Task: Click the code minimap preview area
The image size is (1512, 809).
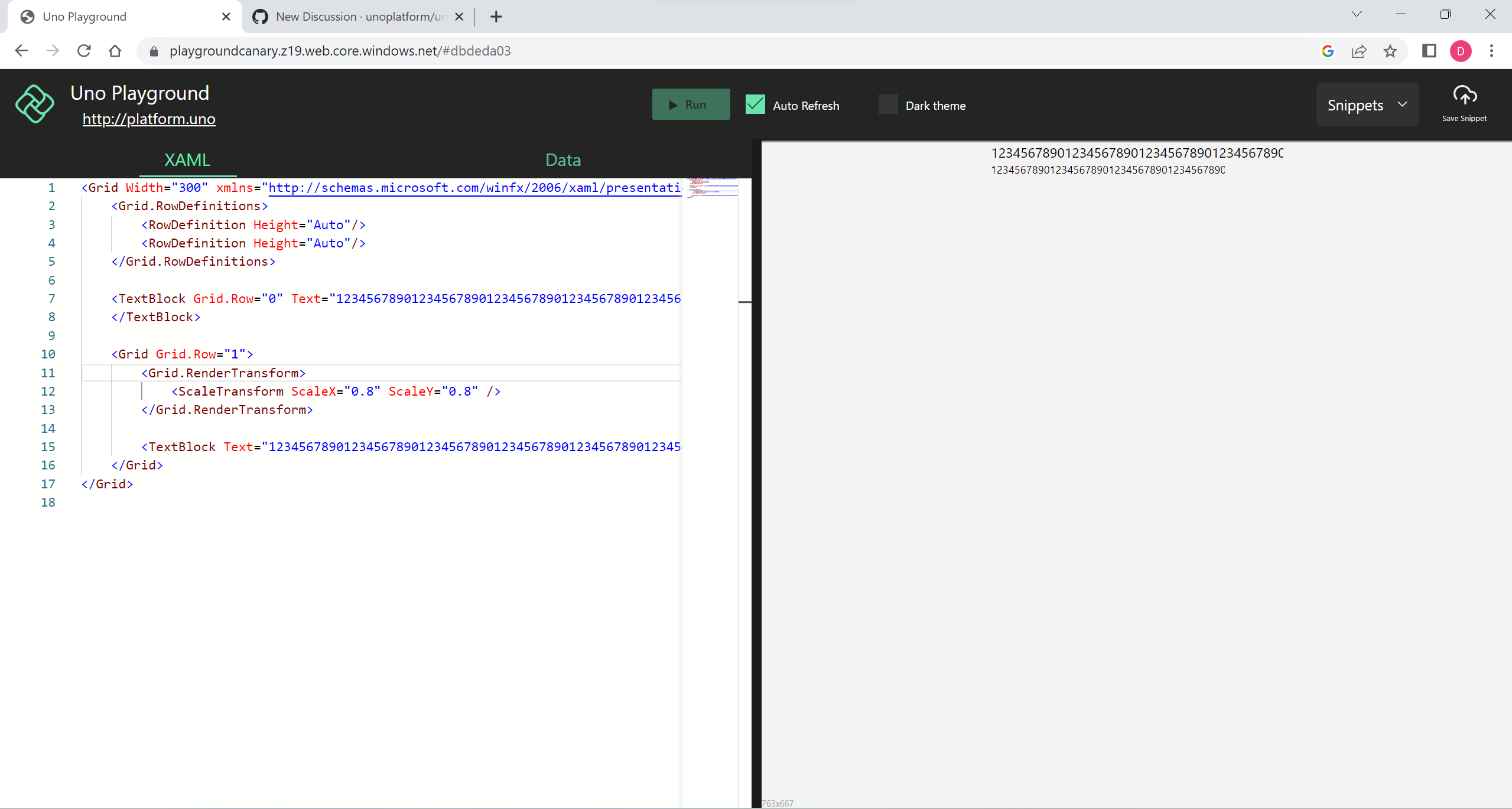Action: (x=711, y=189)
